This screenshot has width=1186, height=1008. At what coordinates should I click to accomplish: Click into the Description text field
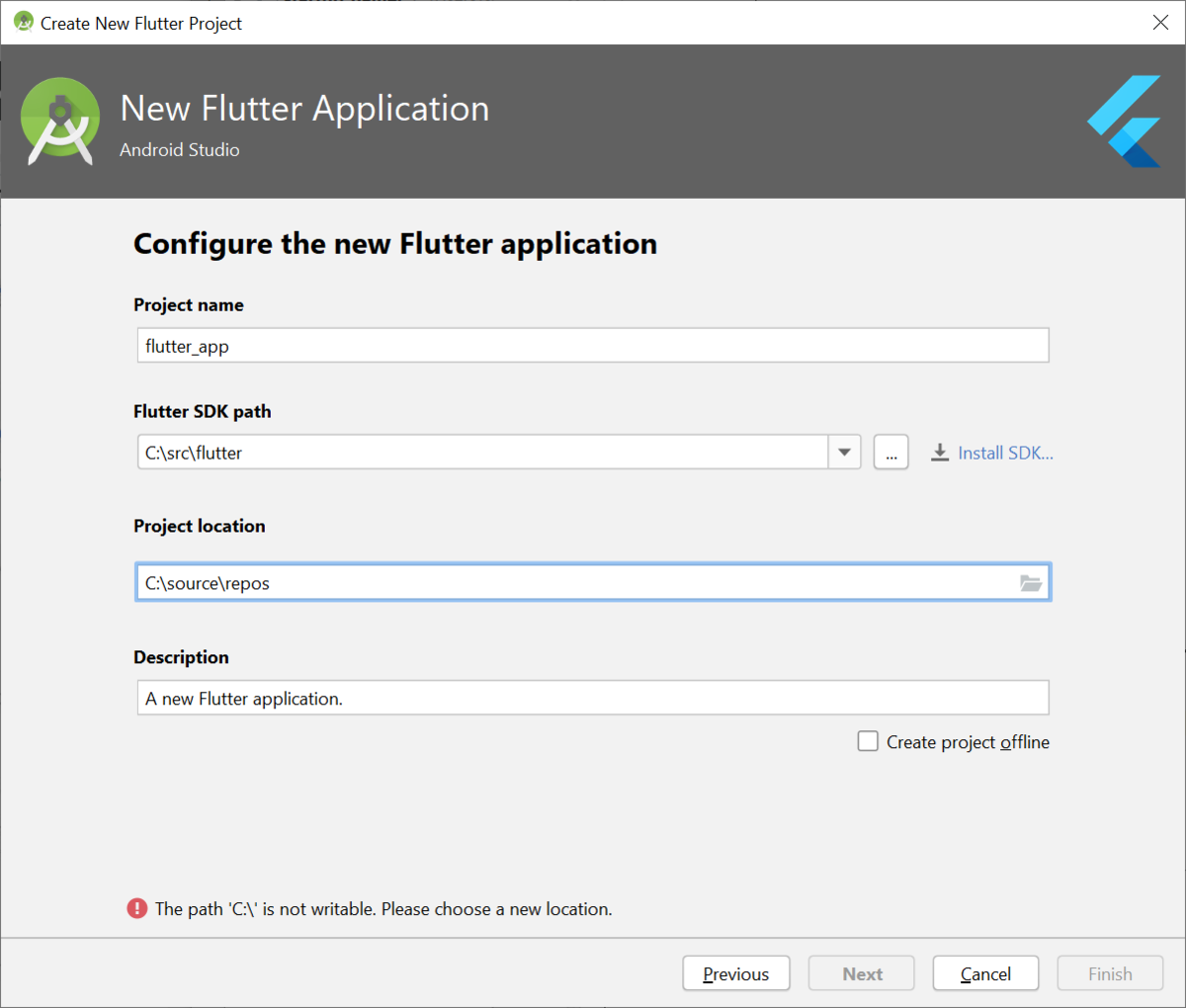[593, 698]
